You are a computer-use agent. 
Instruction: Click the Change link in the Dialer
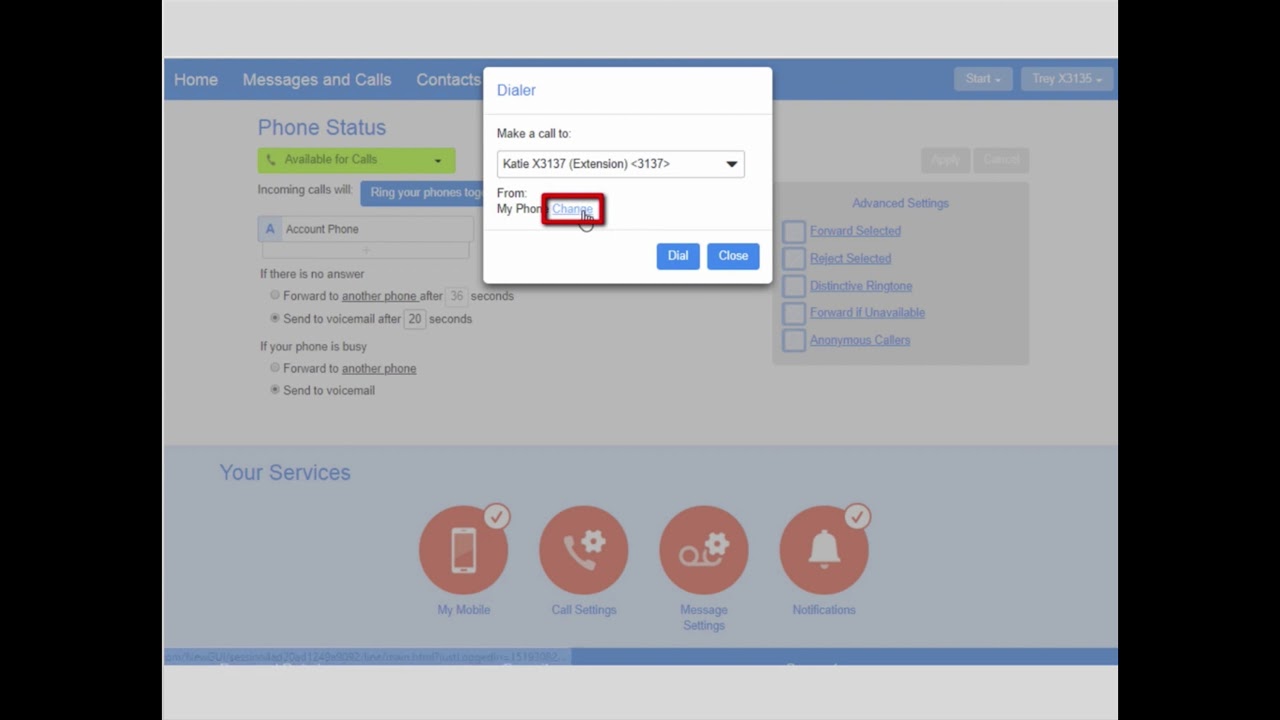(x=572, y=209)
